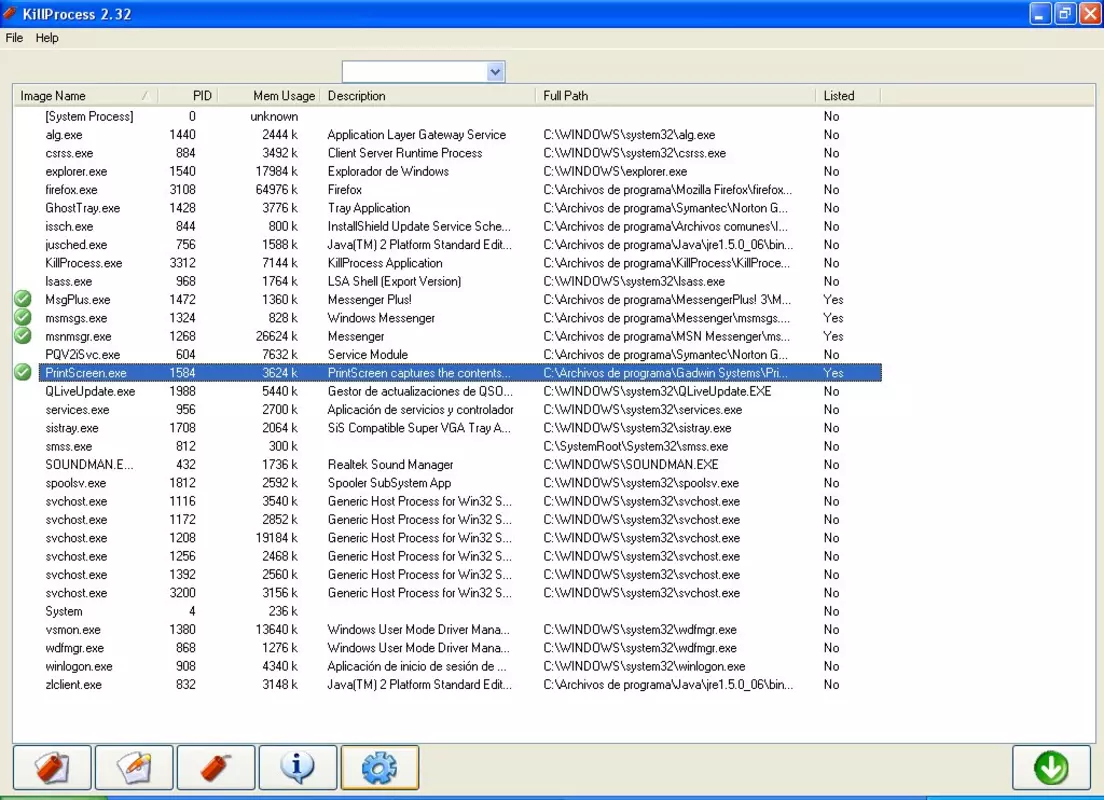Toggle green check next to msnmsgr.exe
Viewport: 1104px width, 800px height.
pos(23,335)
